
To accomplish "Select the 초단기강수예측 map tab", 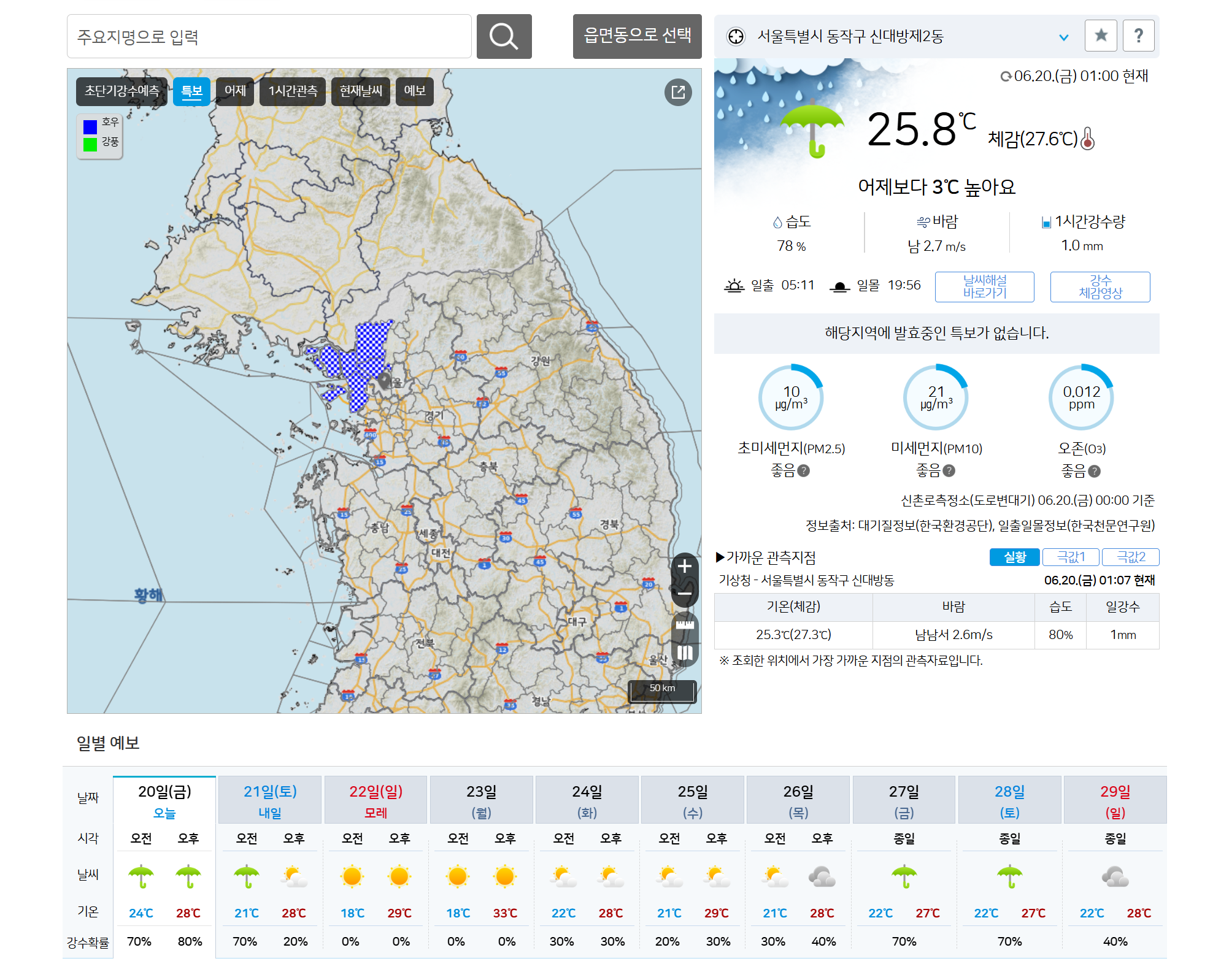I will pos(121,91).
